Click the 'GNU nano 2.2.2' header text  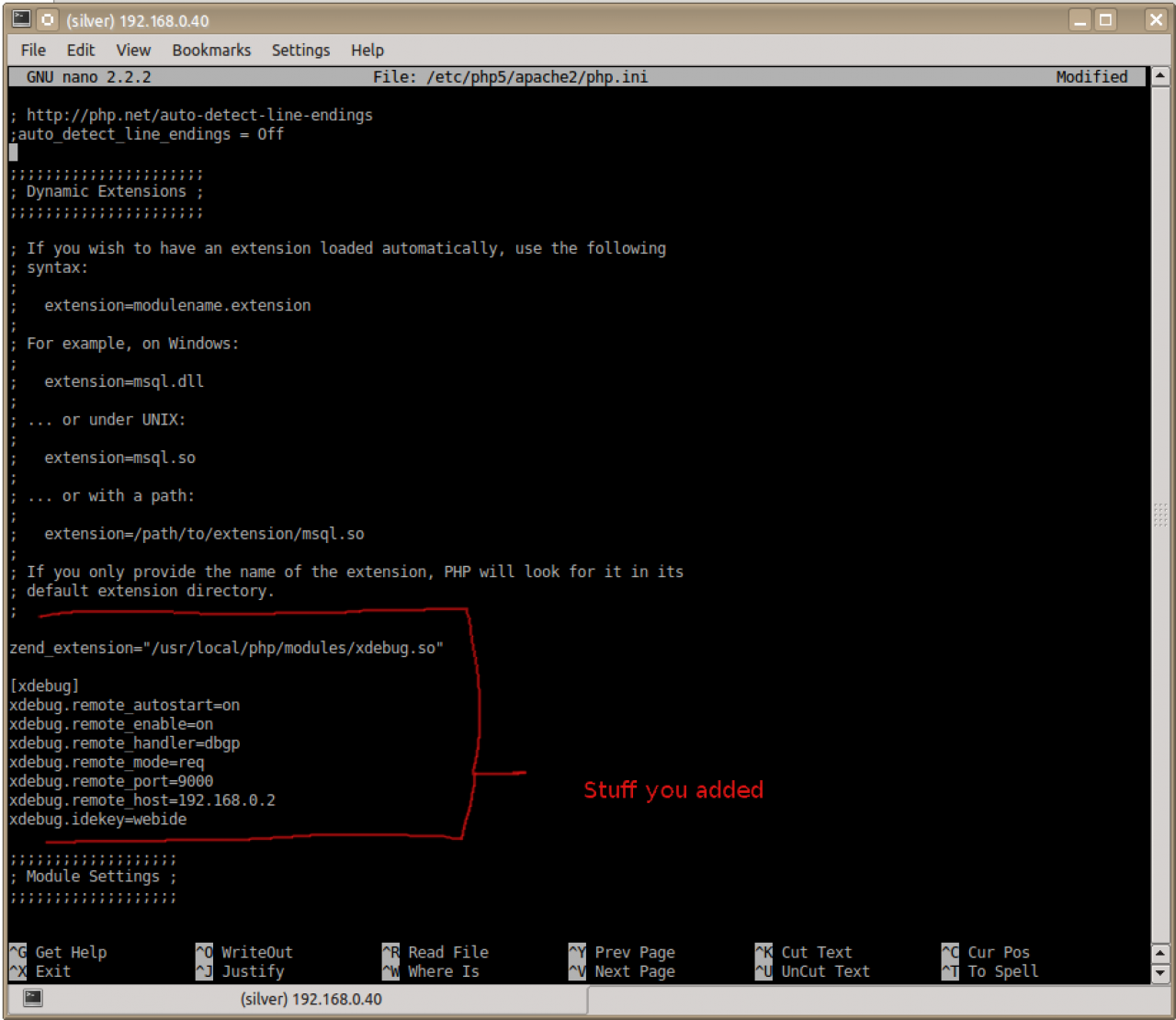89,77
